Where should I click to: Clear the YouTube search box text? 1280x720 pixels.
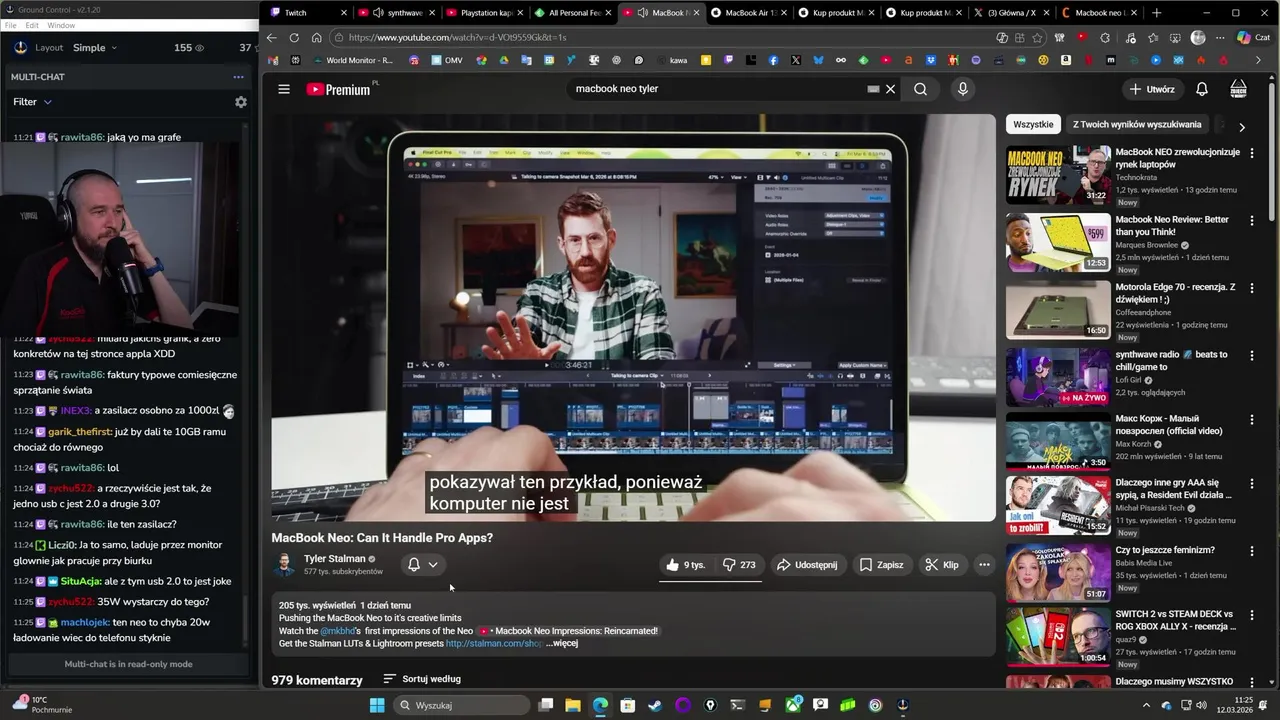coord(890,89)
